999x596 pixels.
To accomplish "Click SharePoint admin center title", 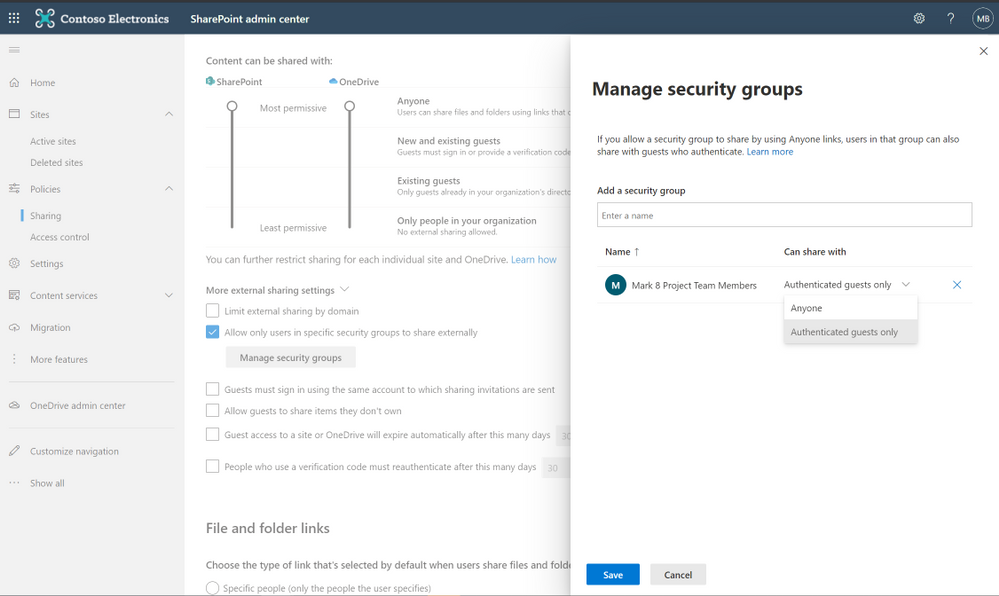I will pos(249,18).
